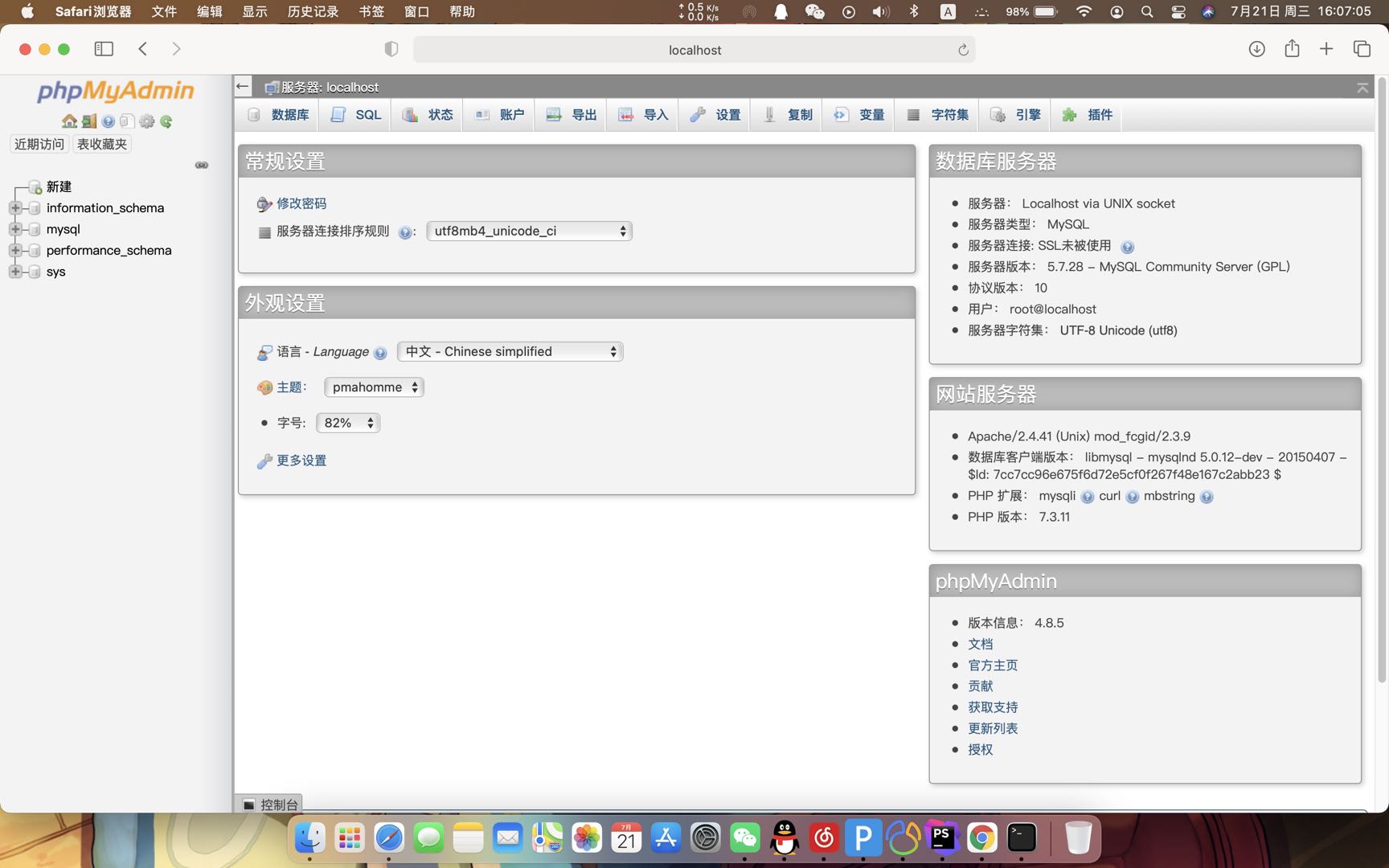The image size is (1389, 868).
Task: Click the collapse-header icon at top right
Action: (x=1362, y=88)
